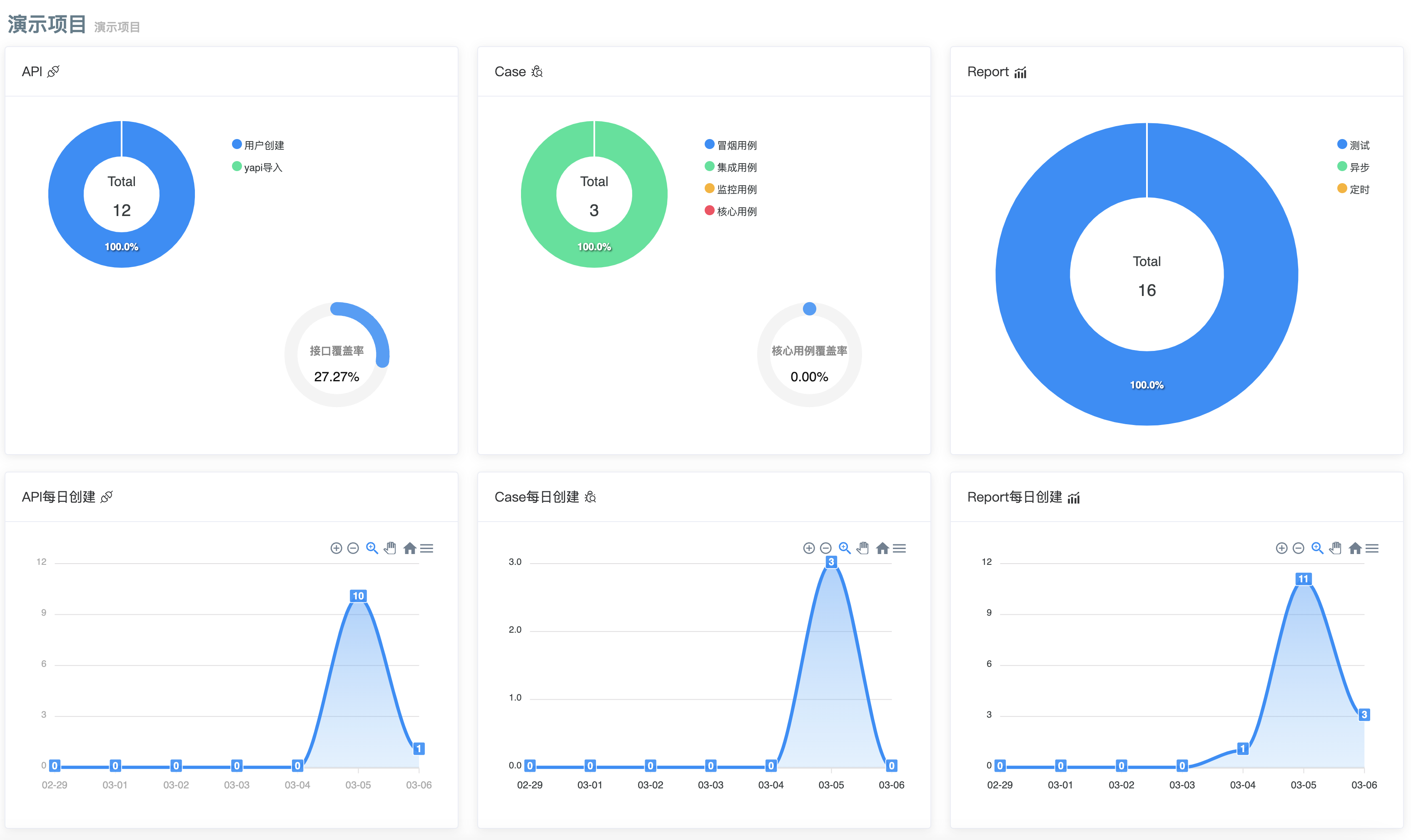Enable panning tool on Case daily chart

(863, 548)
